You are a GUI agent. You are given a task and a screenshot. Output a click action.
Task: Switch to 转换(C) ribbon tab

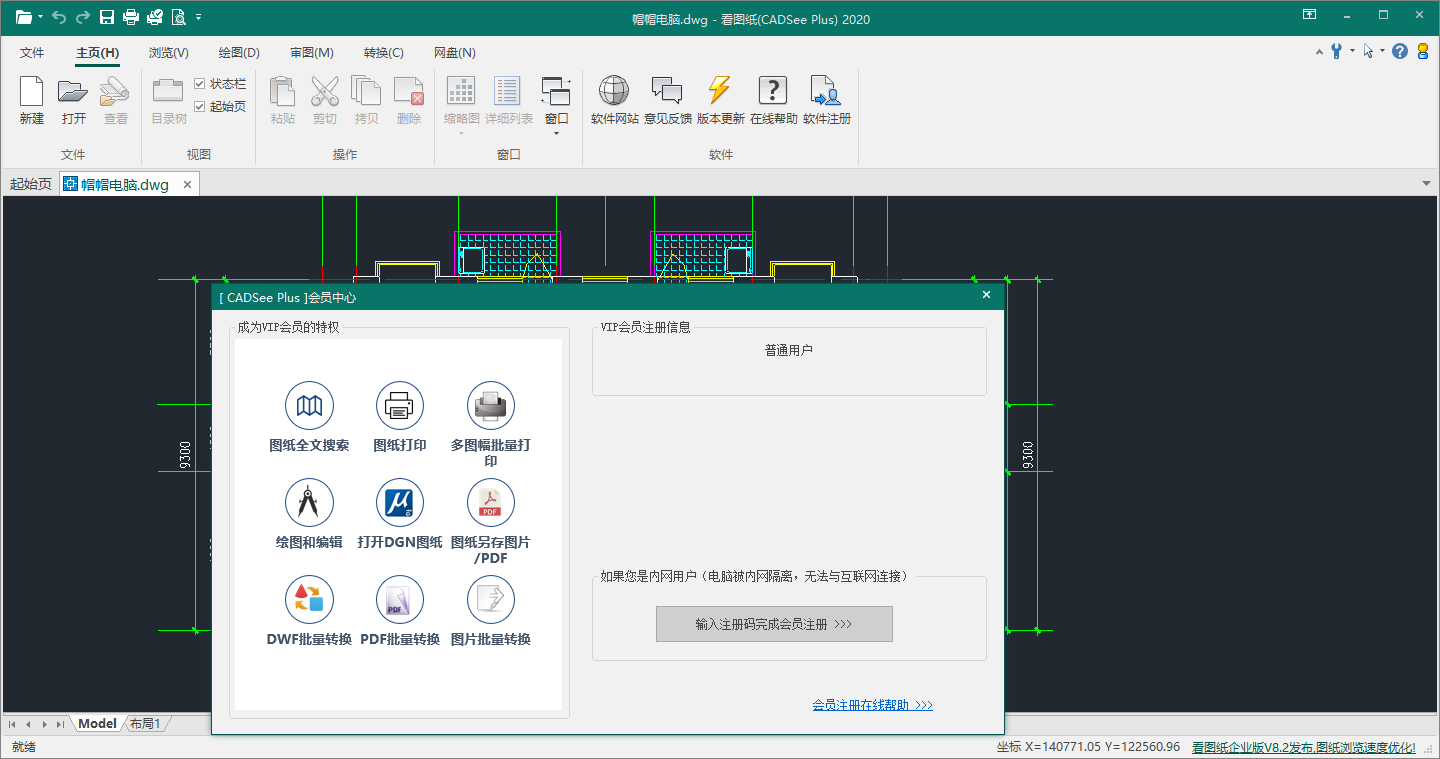[384, 53]
